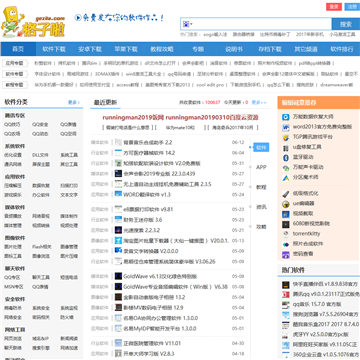Click the torrentkitty icon
The image size is (360, 360).
coord(286,234)
